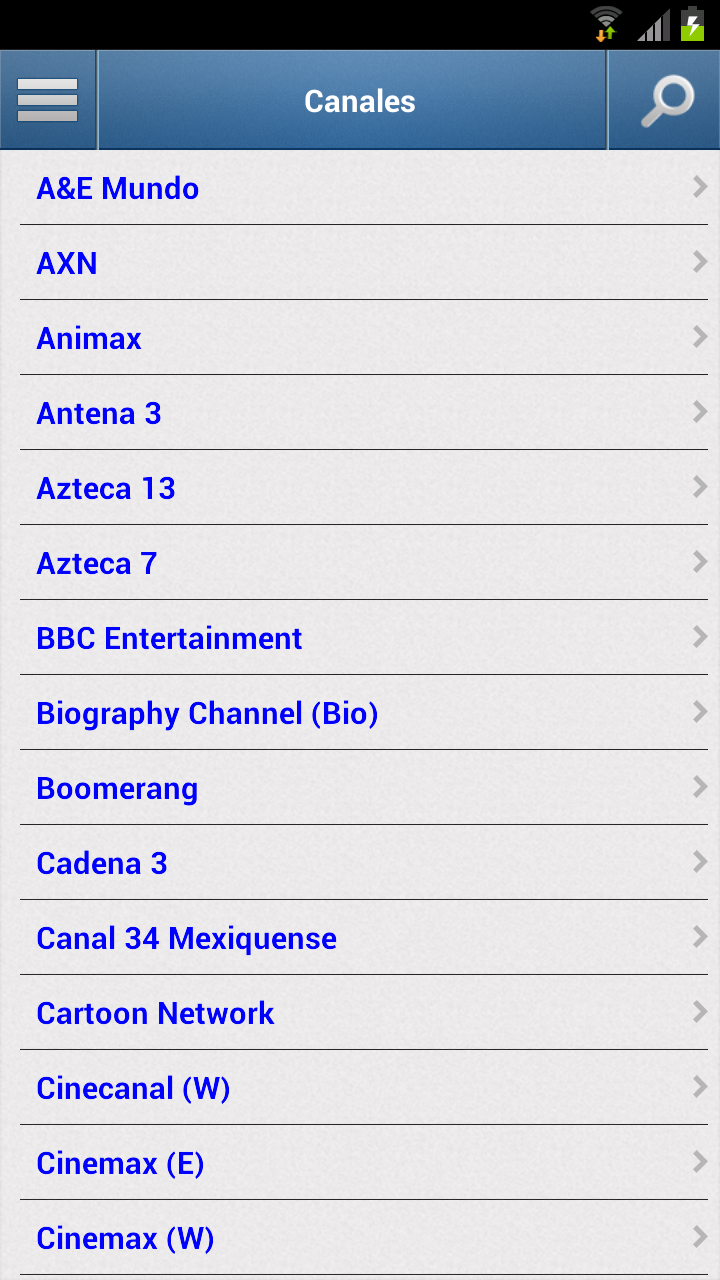This screenshot has width=720, height=1280.
Task: Open the Cartoon Network channel
Action: 155,1013
